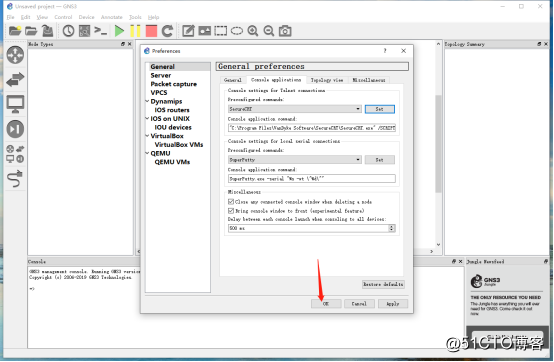Collapse the IOS on UNIX tree node
Viewport: 554px width, 362px height.
(x=147, y=119)
